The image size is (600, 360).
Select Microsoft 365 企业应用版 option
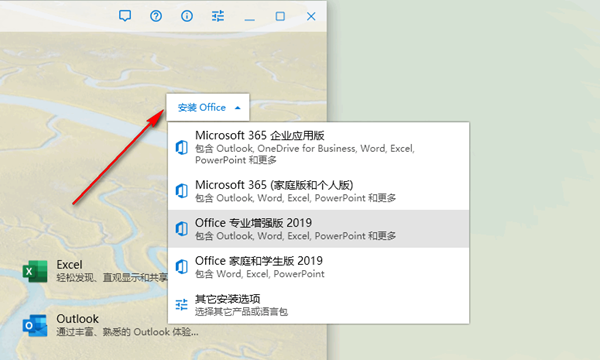318,147
